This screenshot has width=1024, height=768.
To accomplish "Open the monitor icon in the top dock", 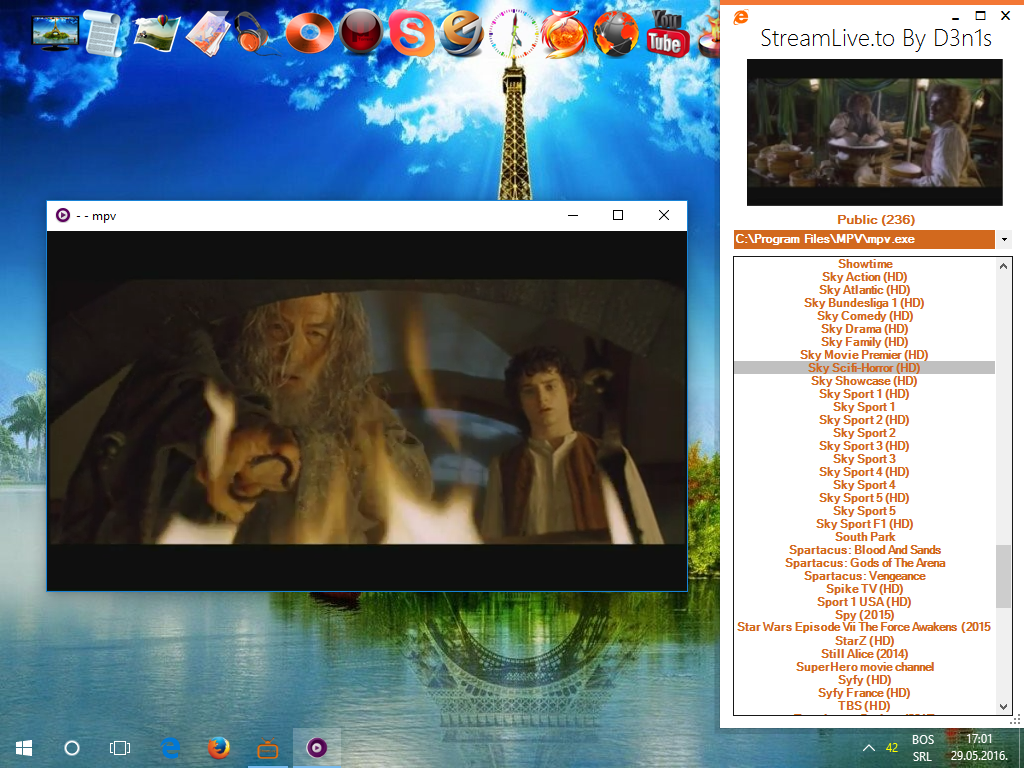I will (56, 33).
